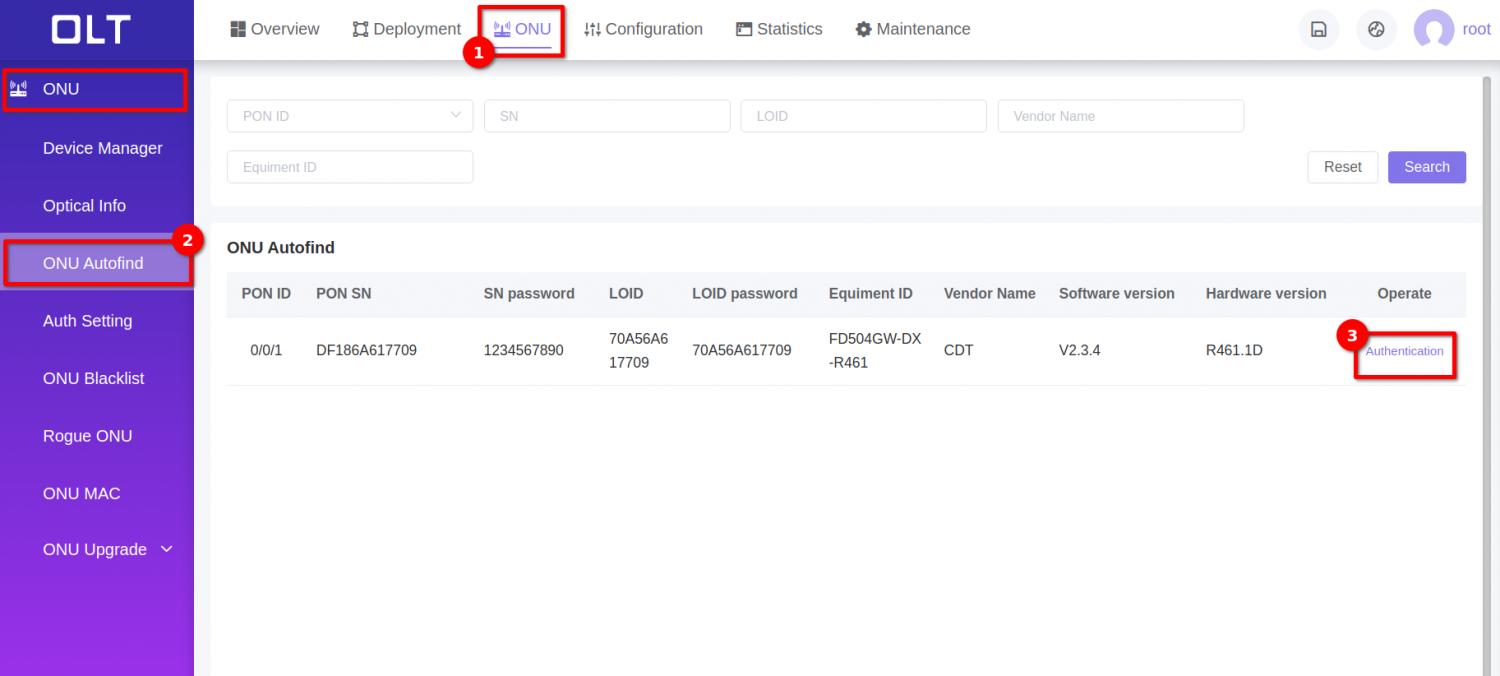Go to the Configuration tab
The image size is (1500, 676).
[643, 29]
